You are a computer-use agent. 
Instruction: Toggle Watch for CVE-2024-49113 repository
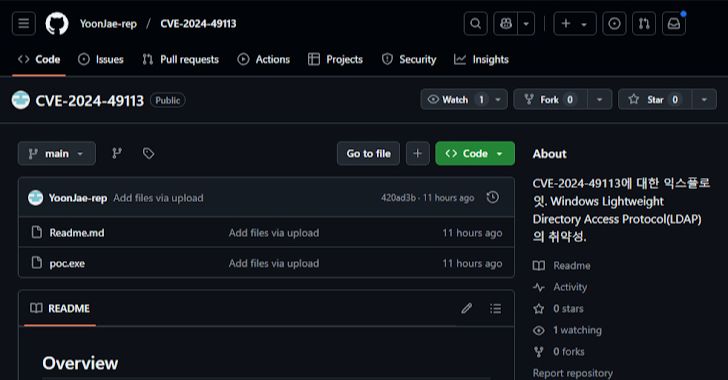click(455, 99)
